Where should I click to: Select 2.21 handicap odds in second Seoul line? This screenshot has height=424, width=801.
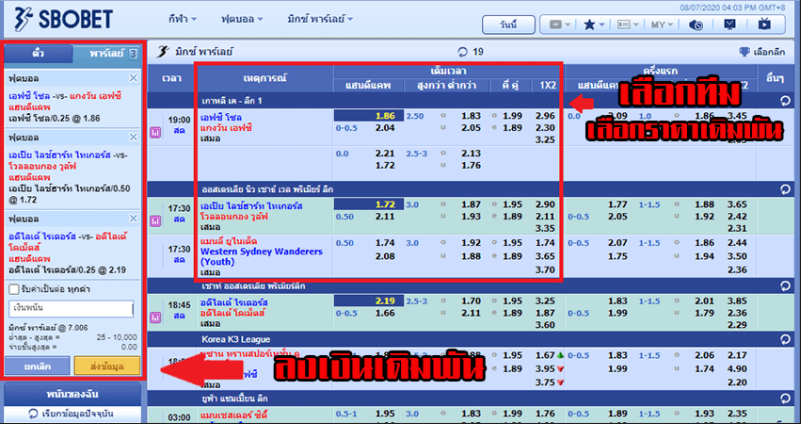point(385,153)
